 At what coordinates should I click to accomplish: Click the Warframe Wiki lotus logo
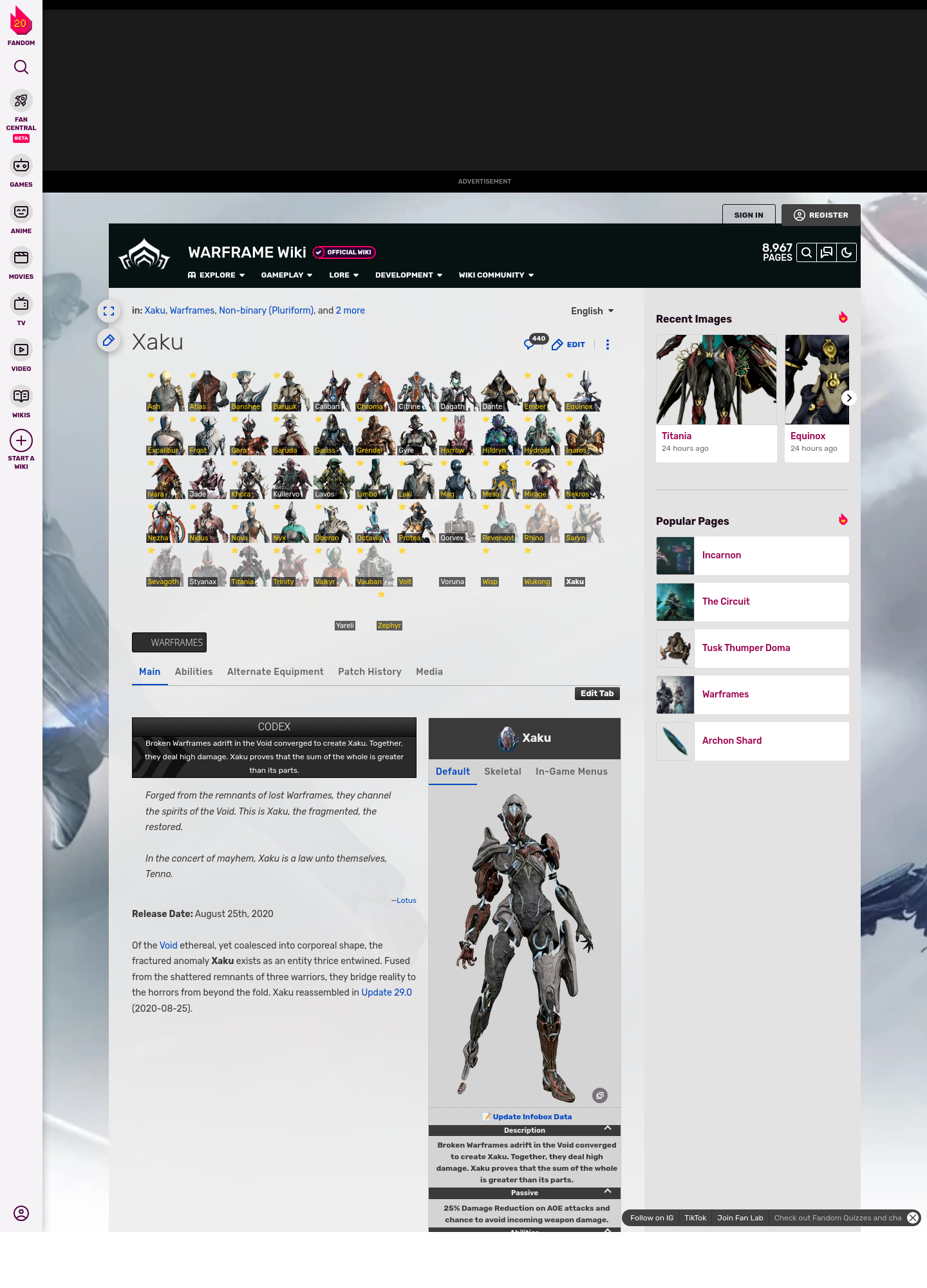[144, 255]
